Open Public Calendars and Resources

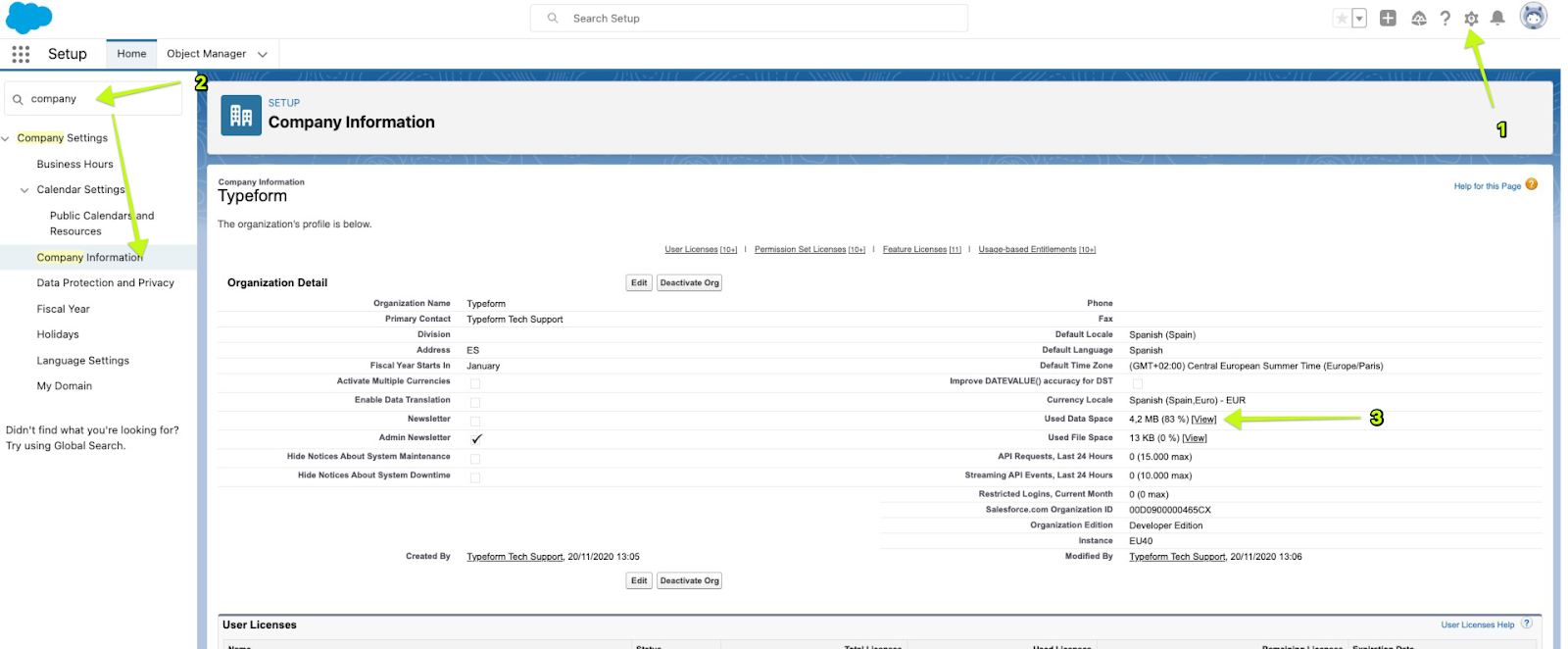tap(102, 224)
